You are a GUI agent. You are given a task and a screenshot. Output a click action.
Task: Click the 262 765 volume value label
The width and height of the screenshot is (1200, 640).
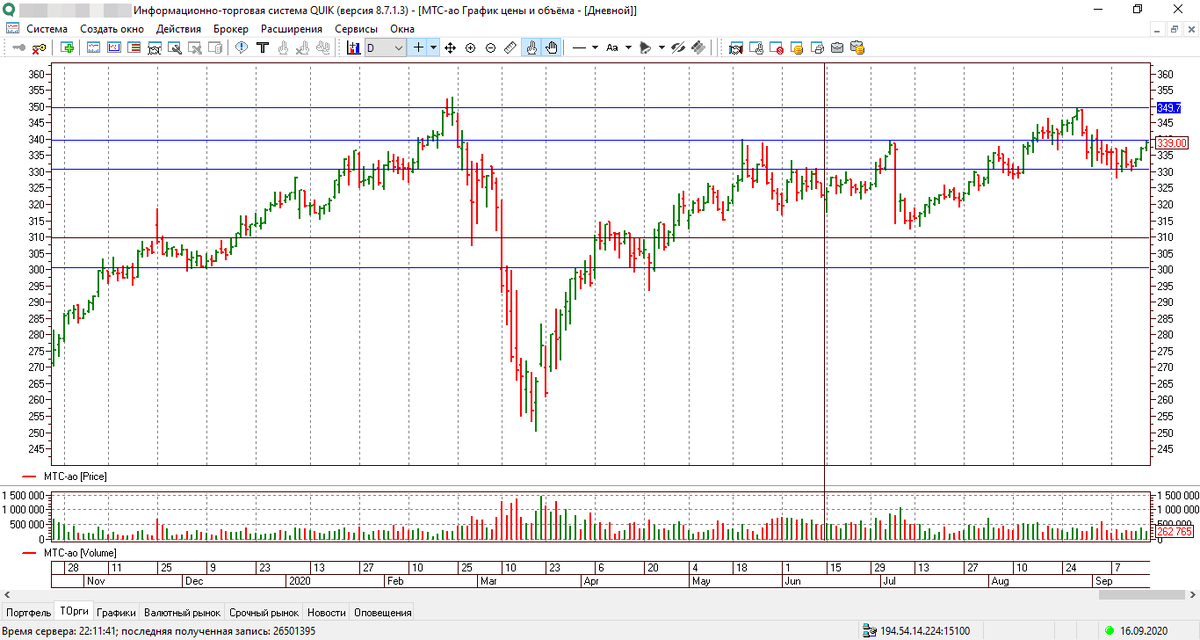[1172, 533]
